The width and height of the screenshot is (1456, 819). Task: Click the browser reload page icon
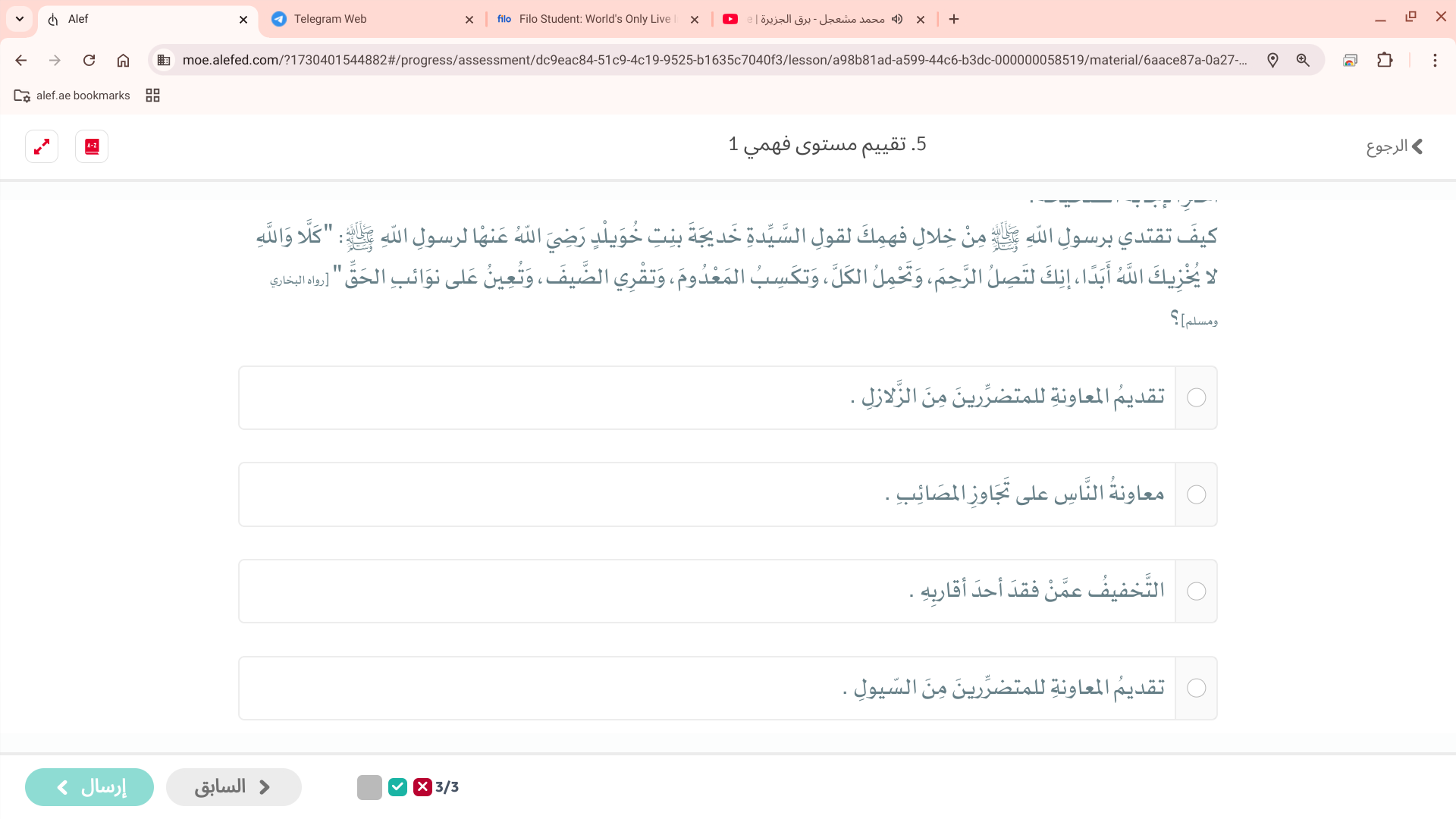click(89, 60)
